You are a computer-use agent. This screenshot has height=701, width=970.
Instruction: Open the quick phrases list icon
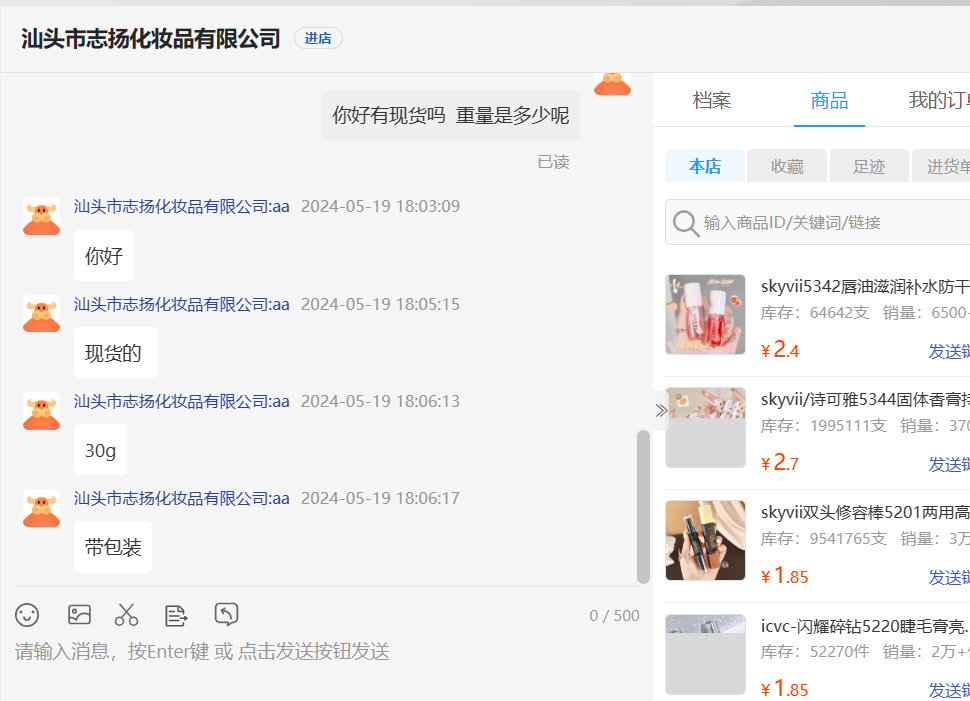click(x=176, y=615)
